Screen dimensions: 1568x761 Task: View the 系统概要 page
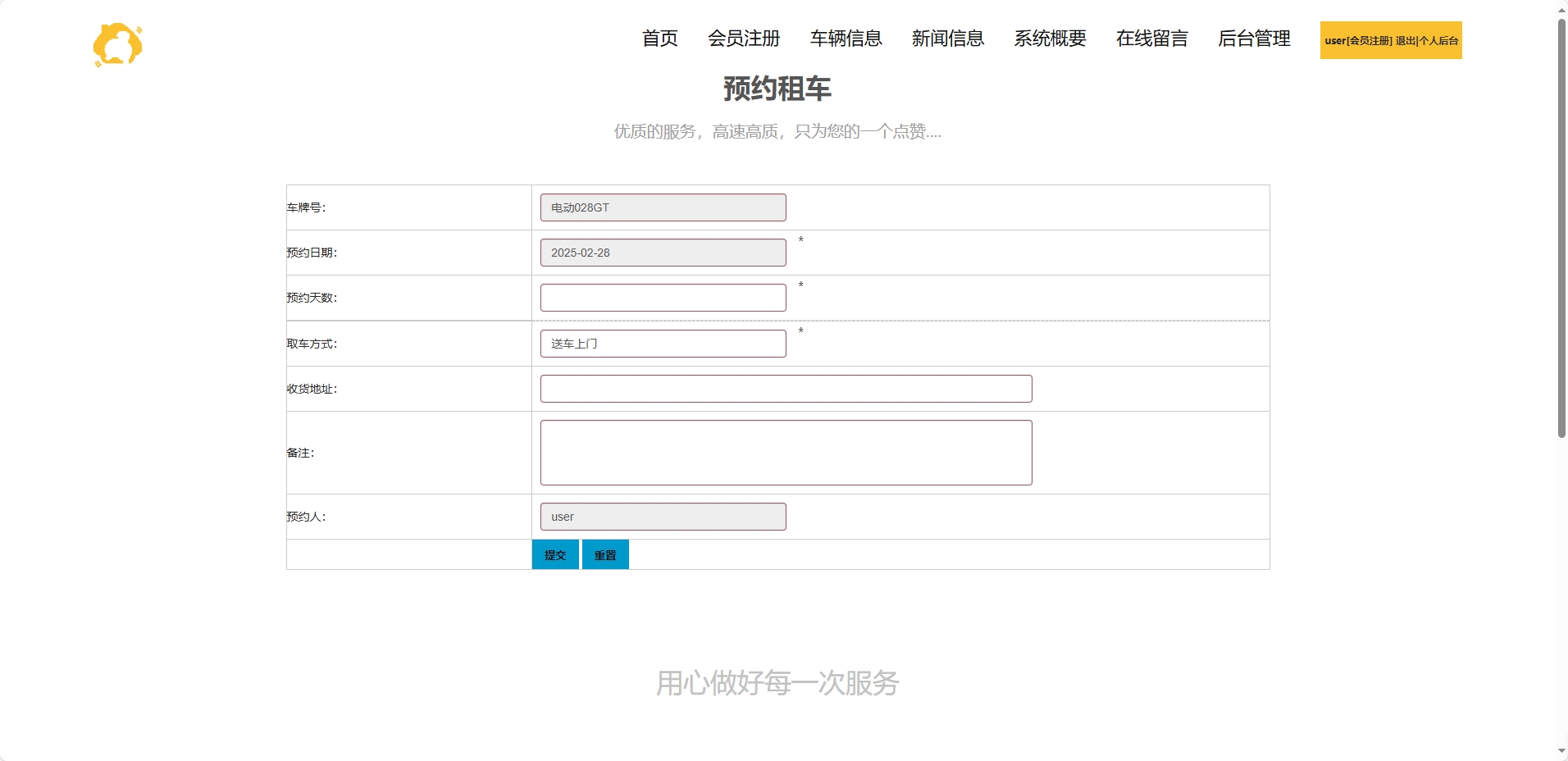coord(1049,39)
